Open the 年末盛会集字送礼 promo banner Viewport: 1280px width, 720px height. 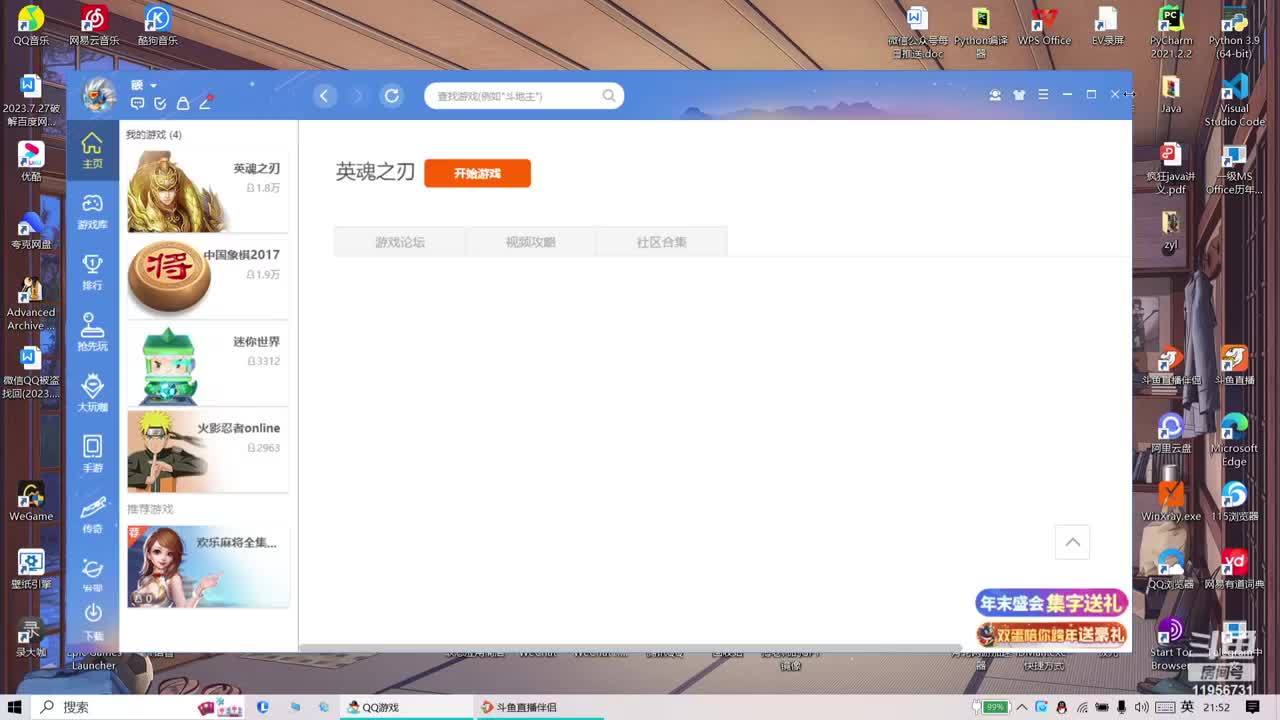coord(1051,603)
